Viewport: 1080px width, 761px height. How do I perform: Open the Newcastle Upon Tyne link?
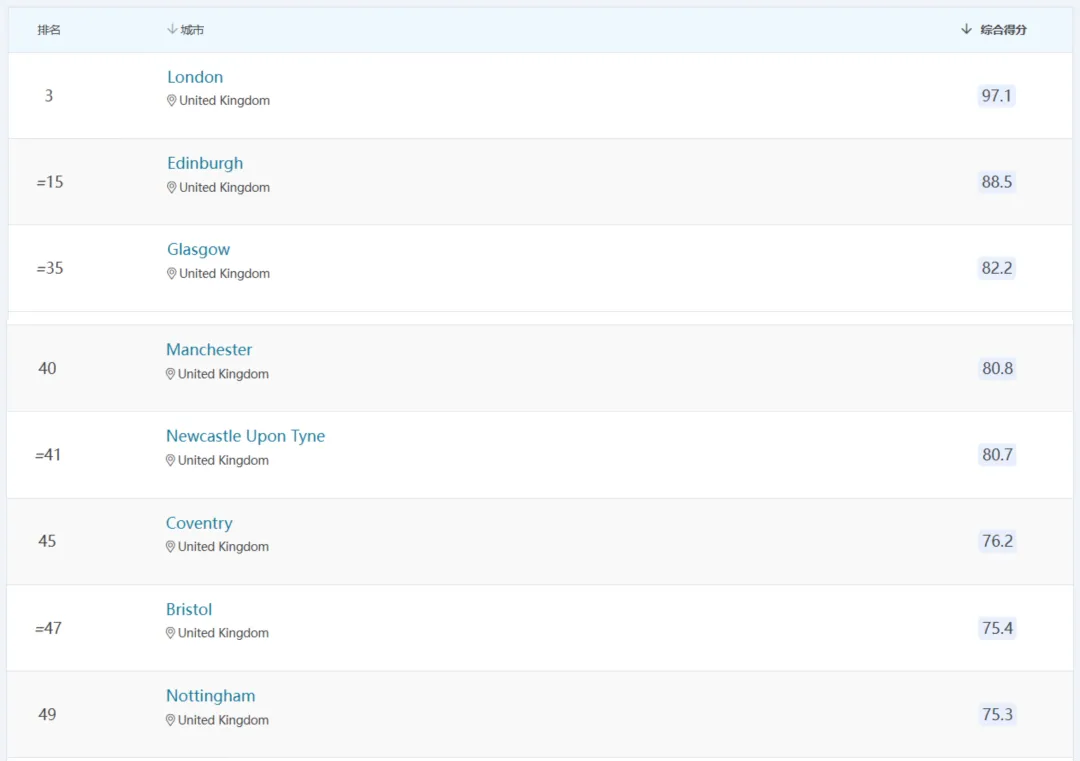tap(245, 436)
